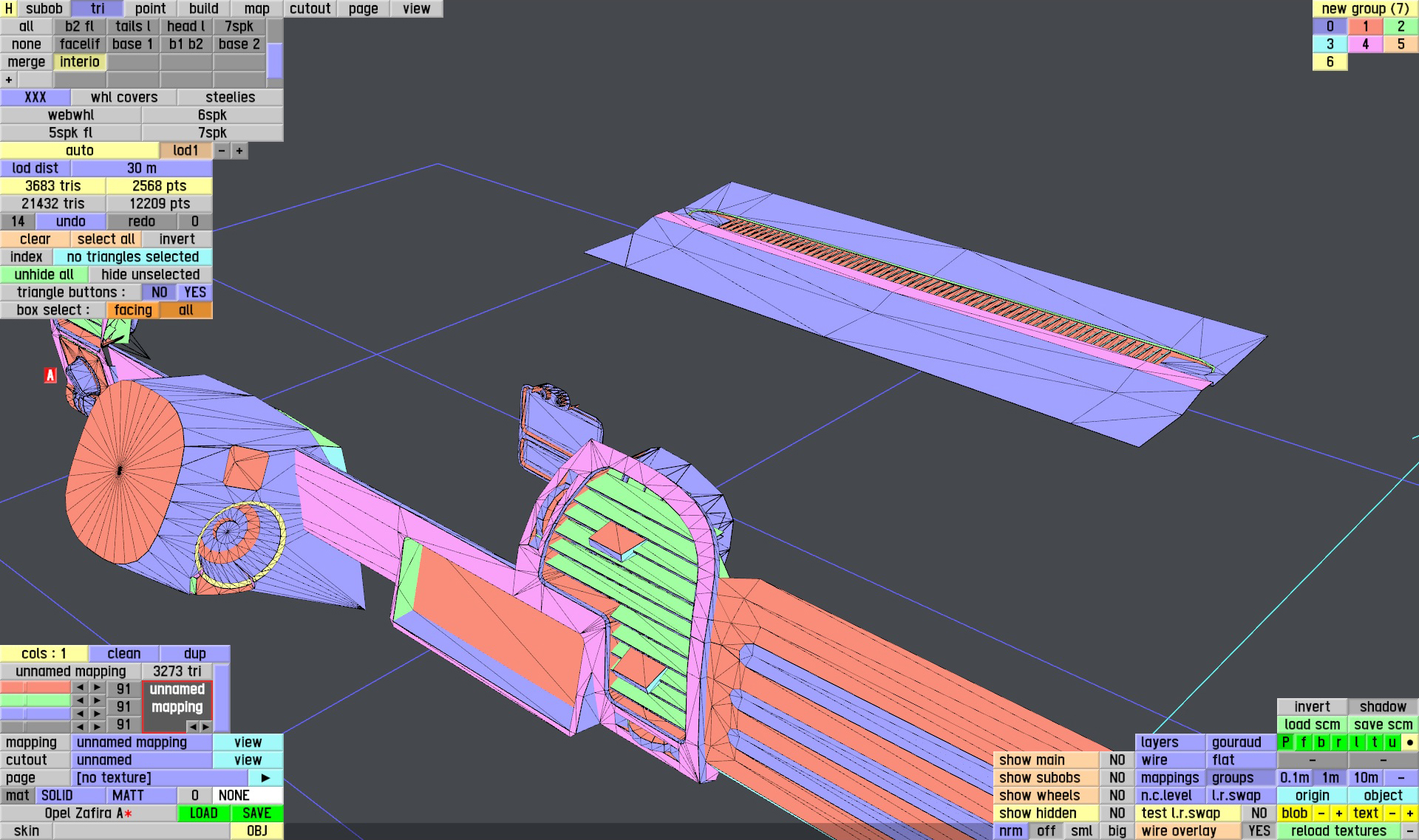Viewport: 1419px width, 840px height.
Task: Click the f front view button
Action: pyautogui.click(x=1303, y=742)
